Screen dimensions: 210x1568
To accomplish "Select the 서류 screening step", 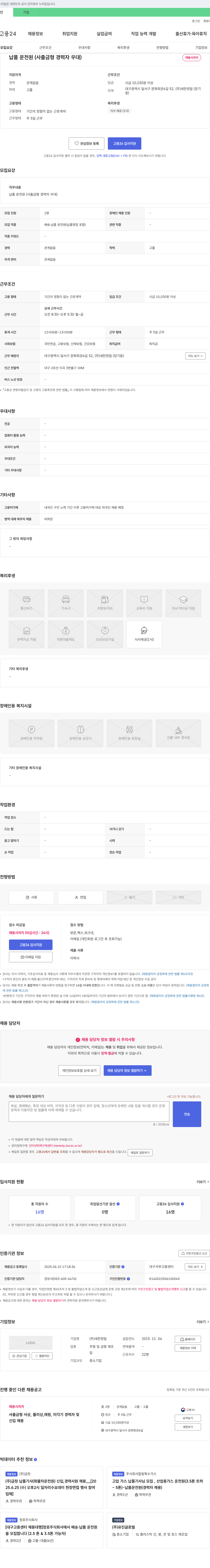I will [32, 897].
